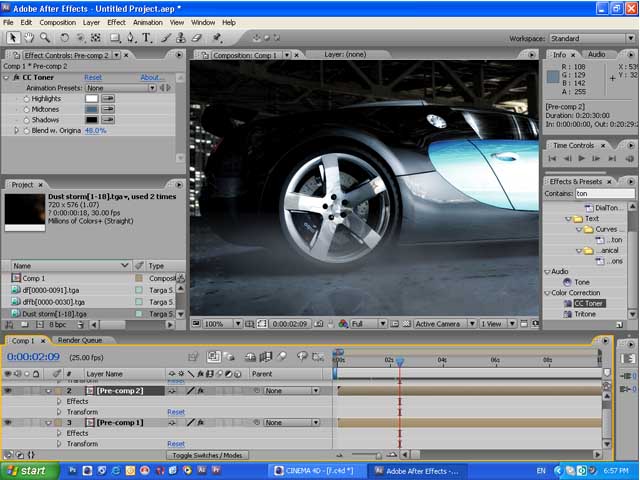Toggle visibility eye of Pre-comp 1 layer
The image size is (640, 480).
click(8, 422)
